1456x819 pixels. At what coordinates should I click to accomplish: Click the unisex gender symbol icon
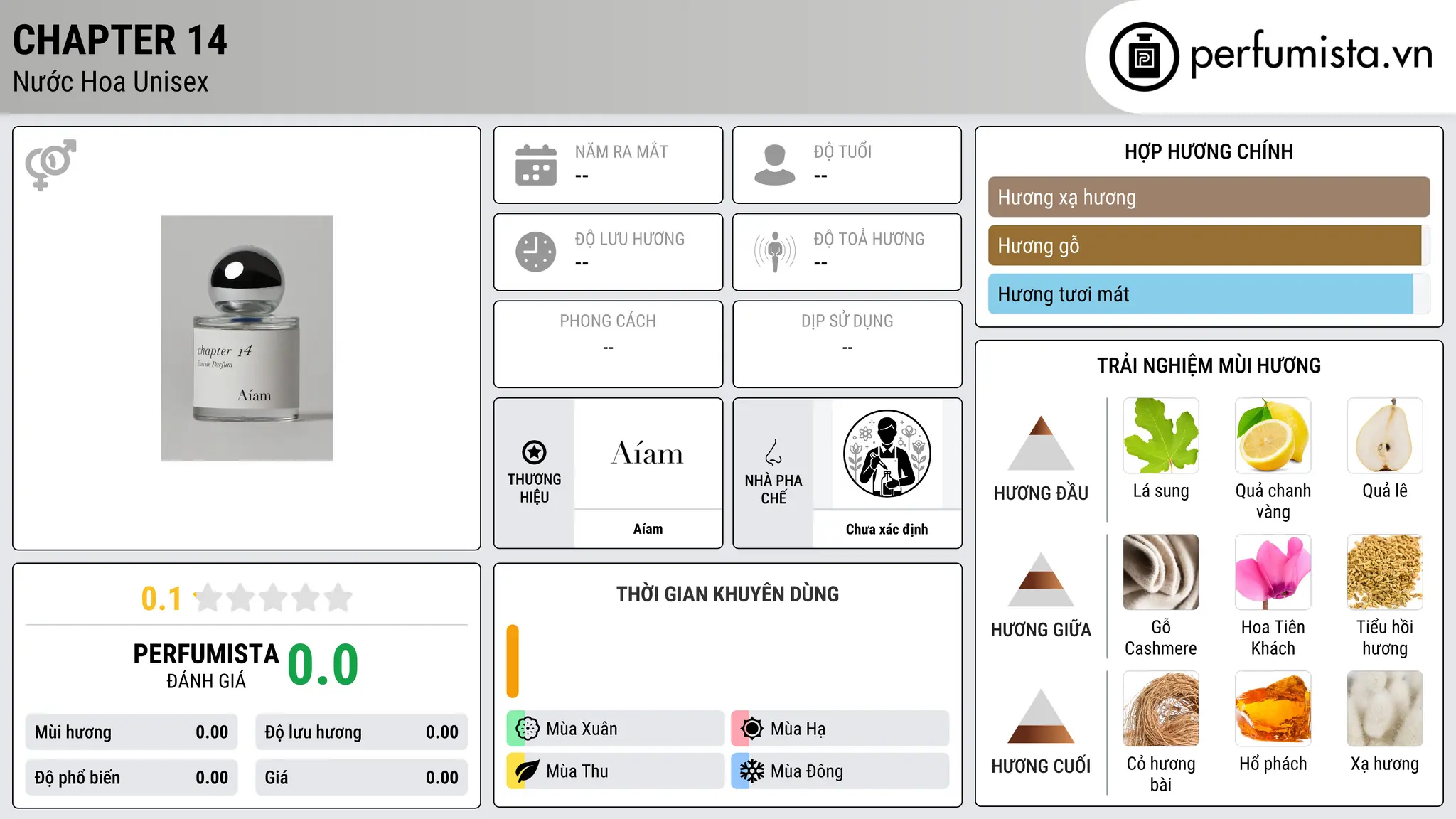tap(50, 164)
